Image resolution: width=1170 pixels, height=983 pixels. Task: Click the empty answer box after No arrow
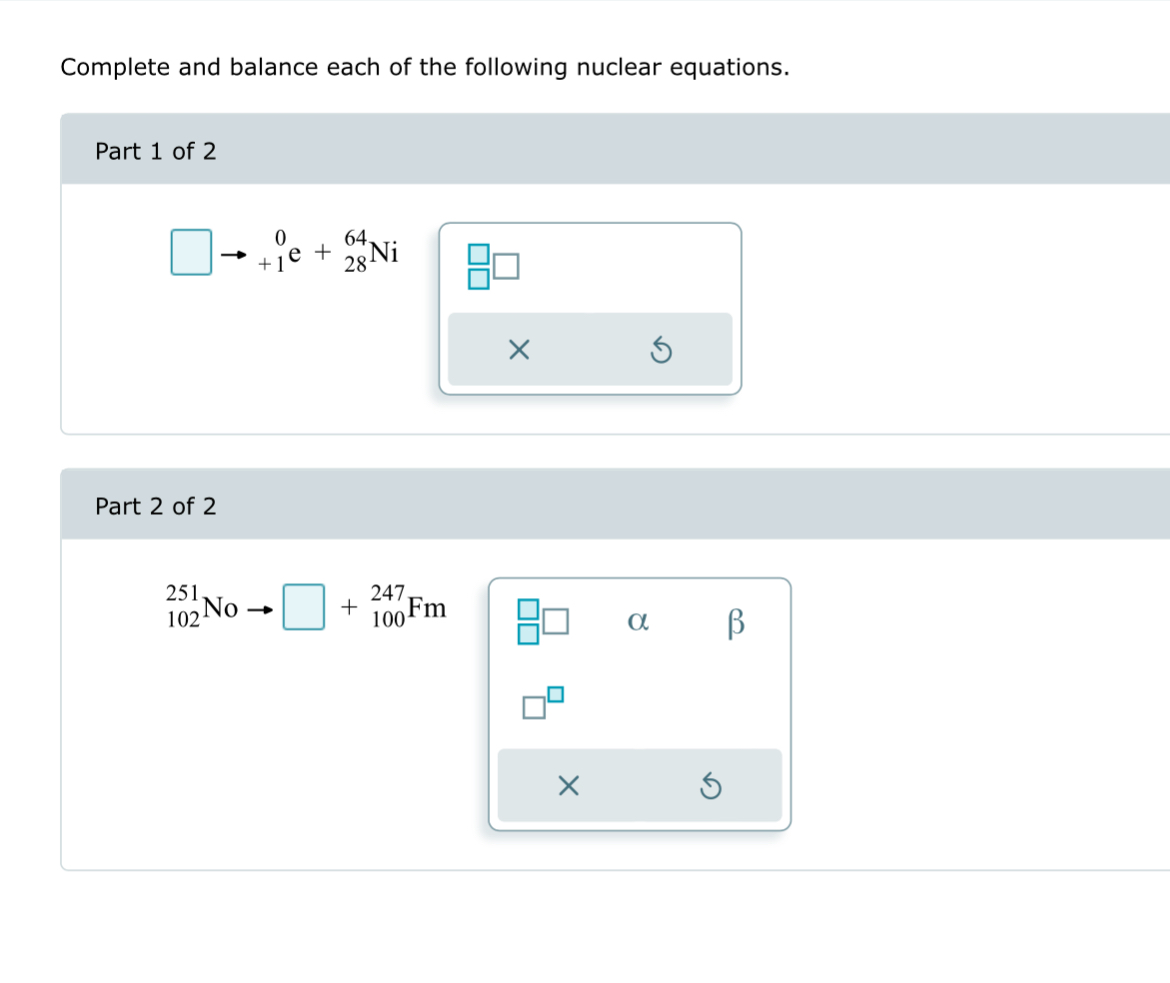tap(303, 608)
